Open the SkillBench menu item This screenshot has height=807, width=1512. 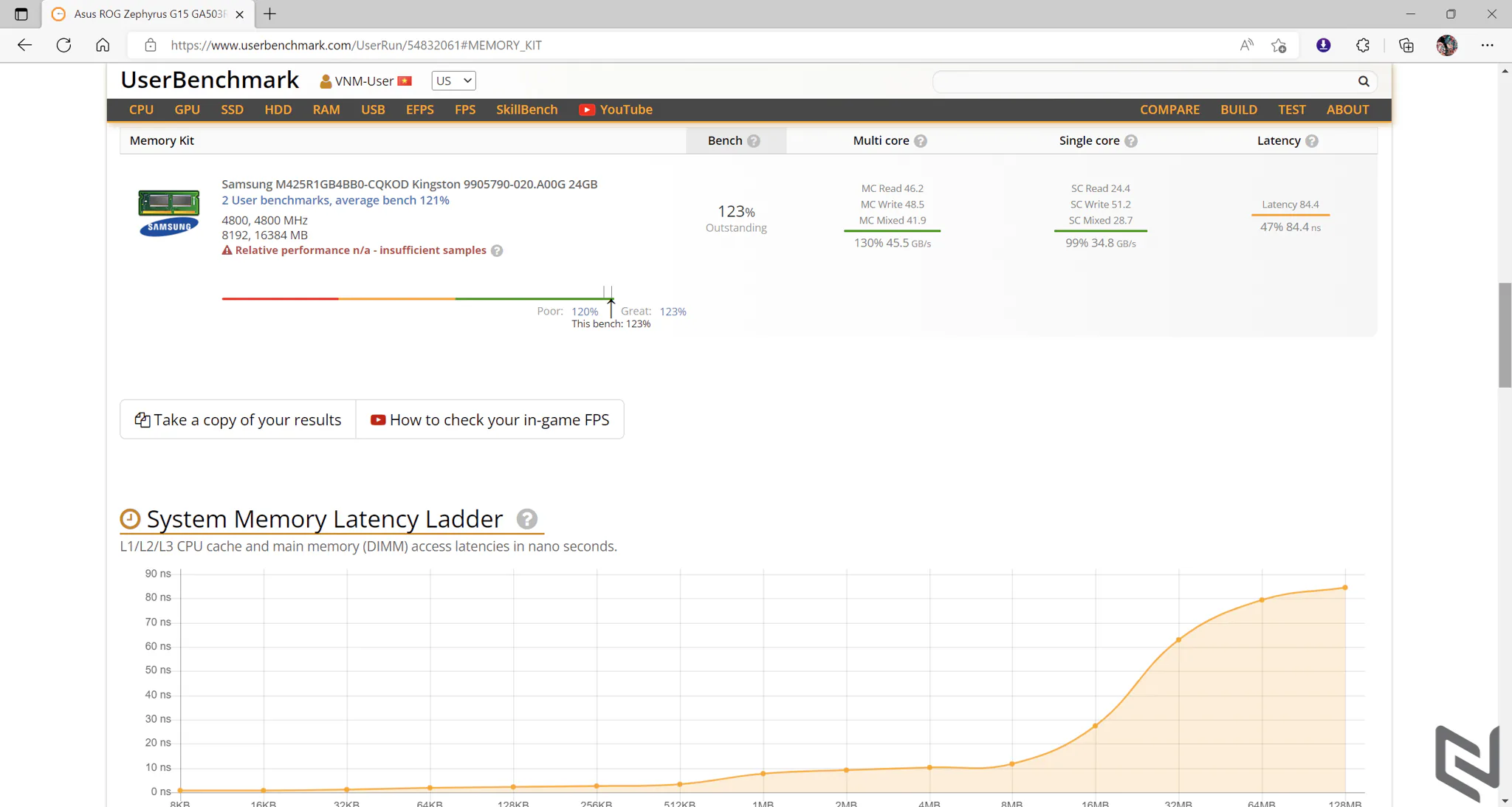tap(527, 109)
